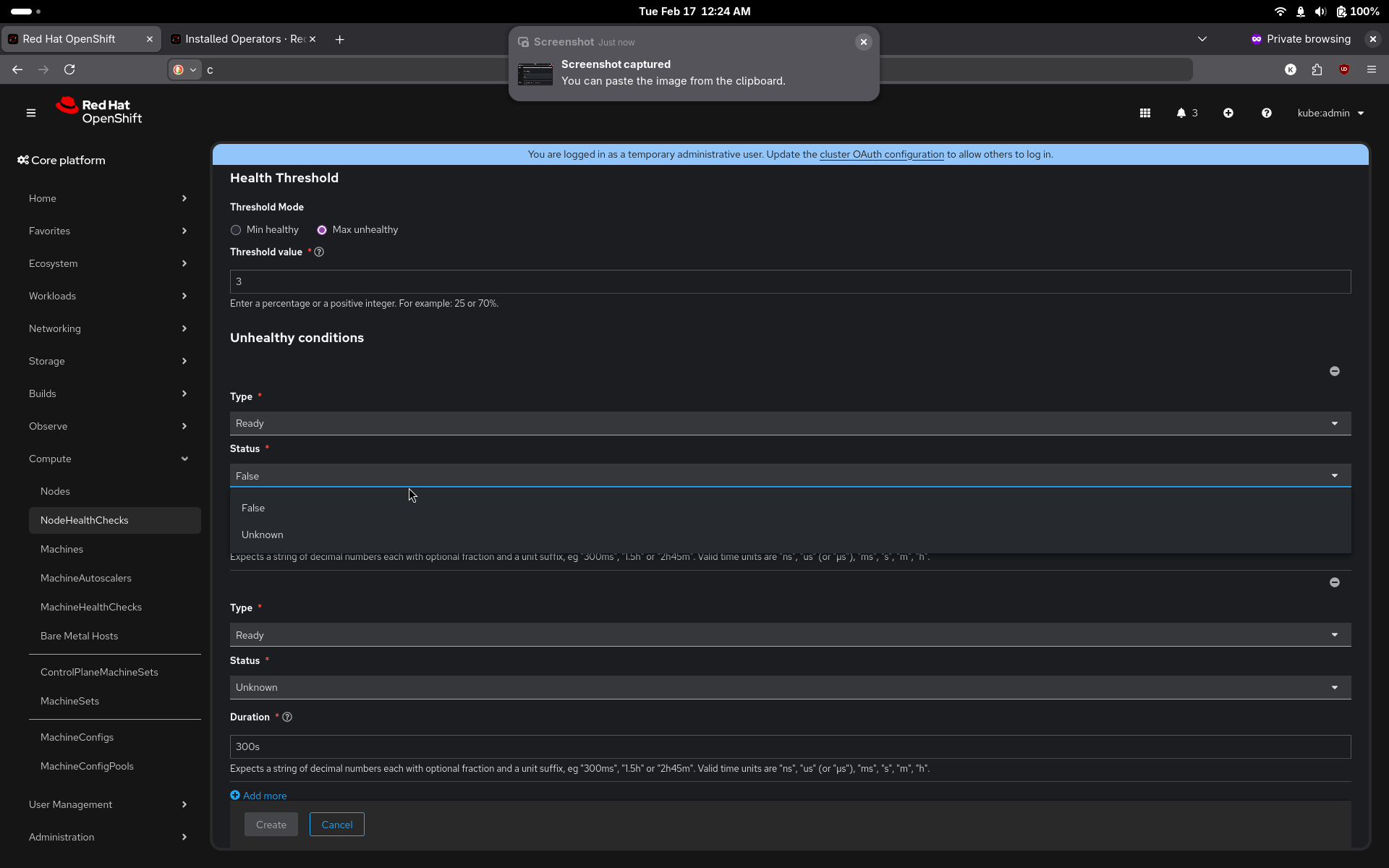This screenshot has height=868, width=1389.
Task: Open the notifications bell icon
Action: (x=1181, y=113)
